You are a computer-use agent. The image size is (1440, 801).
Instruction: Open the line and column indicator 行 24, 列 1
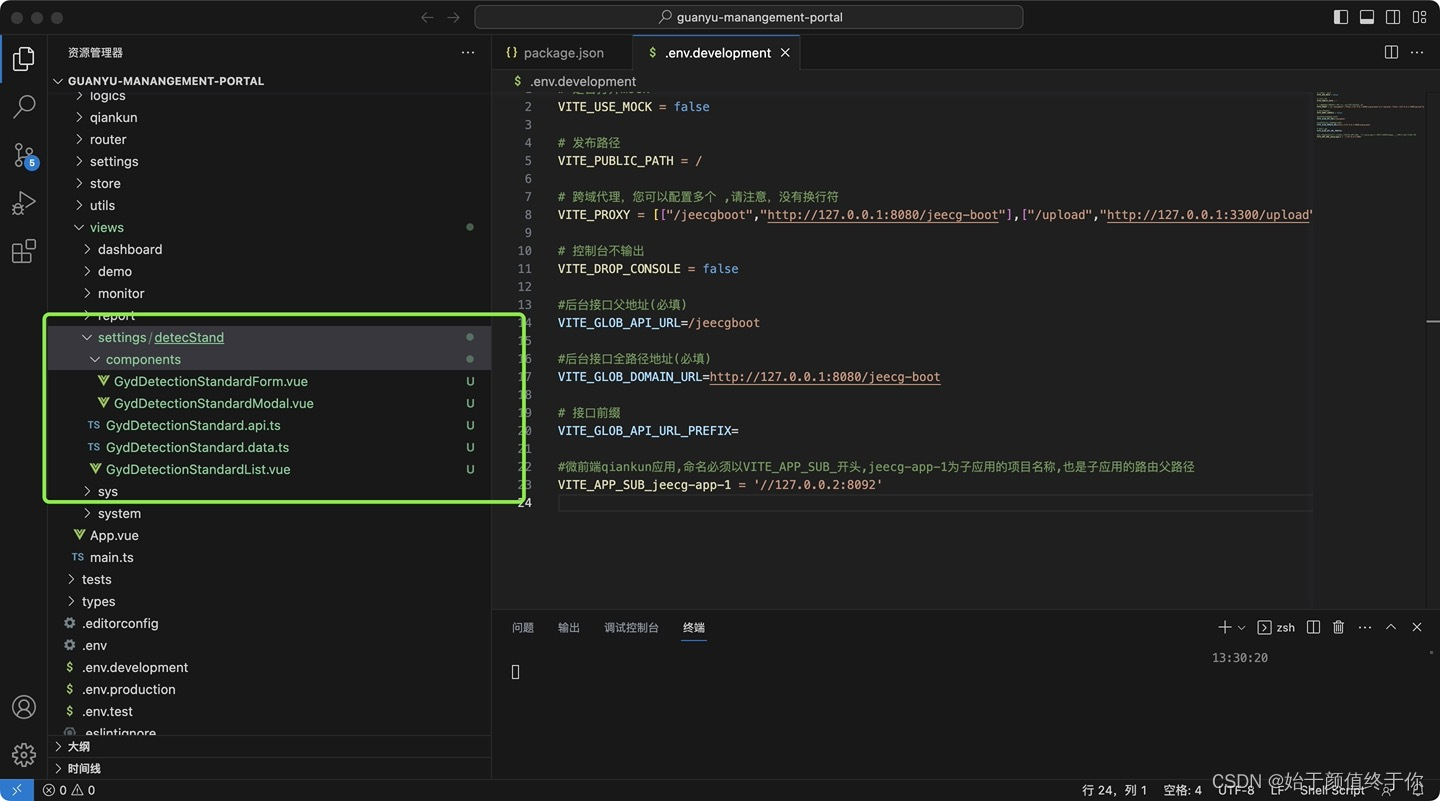tap(1114, 790)
